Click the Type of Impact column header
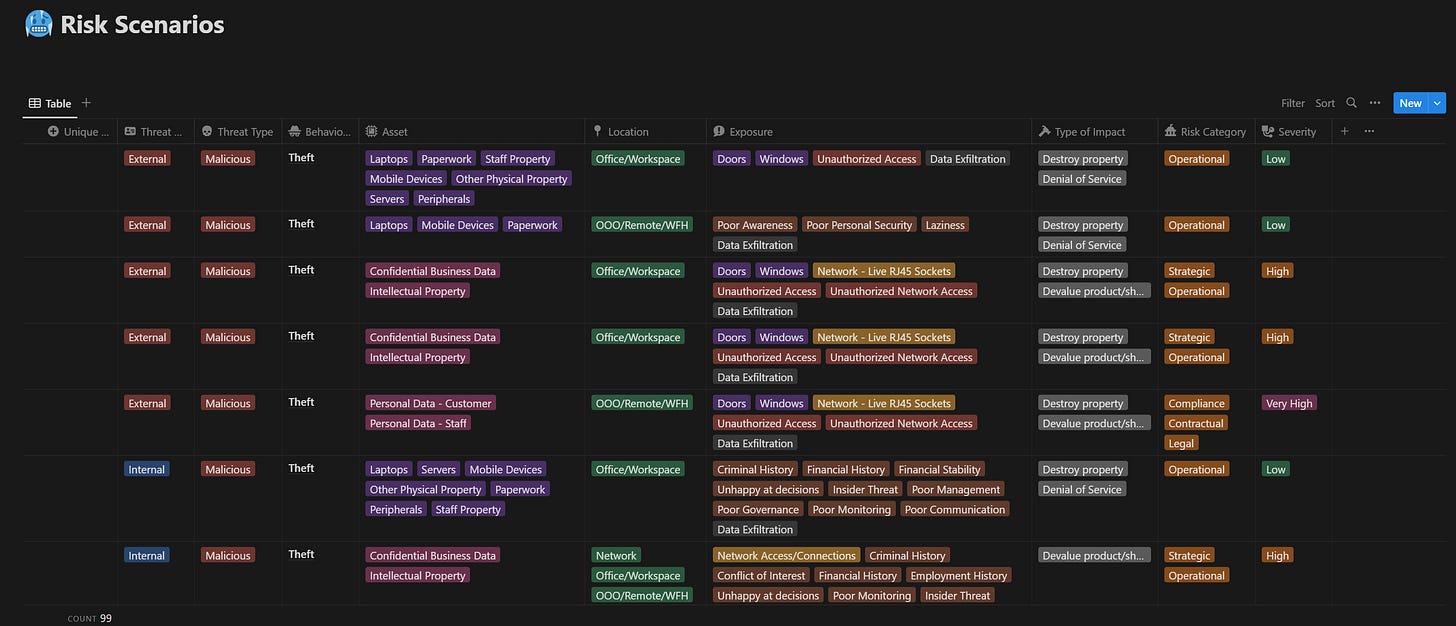Viewport: 1456px width, 626px height. pos(1082,131)
